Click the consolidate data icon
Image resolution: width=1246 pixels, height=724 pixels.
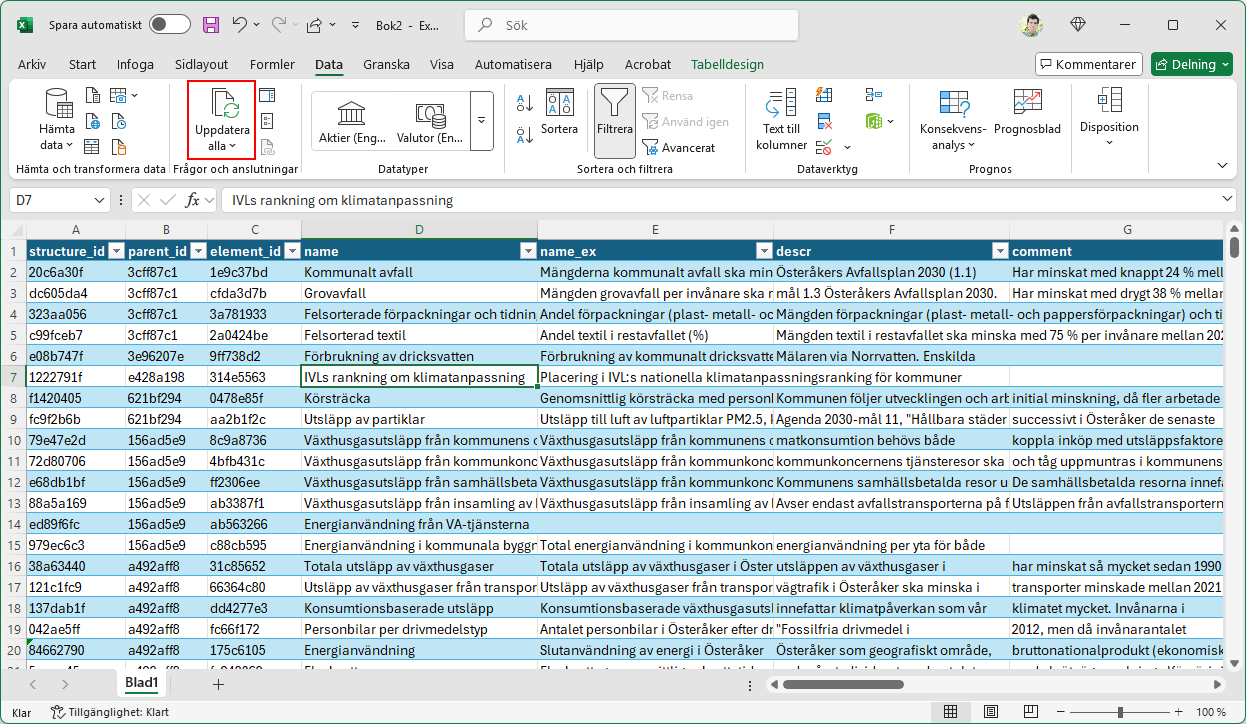click(873, 95)
